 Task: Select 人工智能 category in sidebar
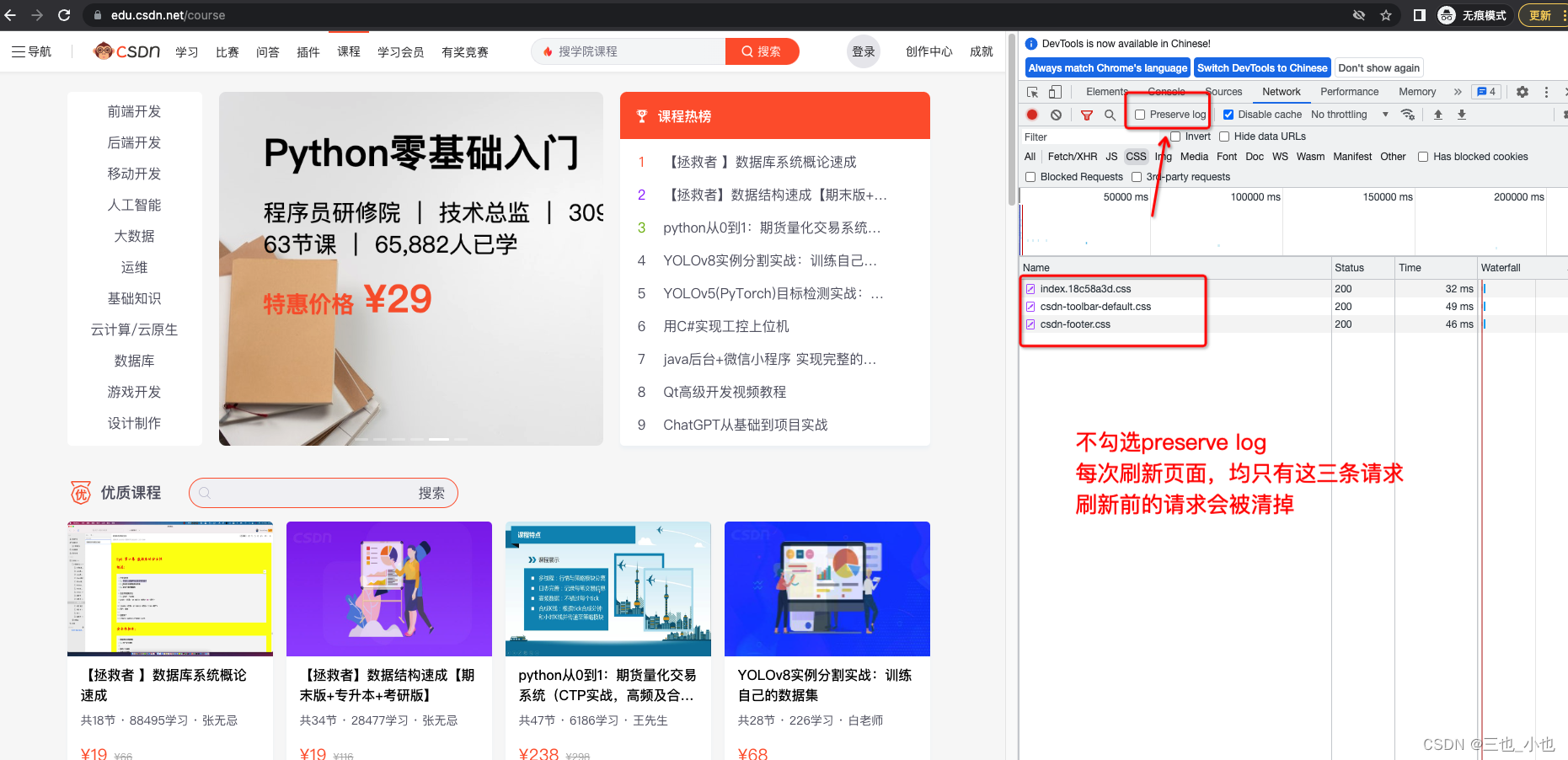click(135, 205)
